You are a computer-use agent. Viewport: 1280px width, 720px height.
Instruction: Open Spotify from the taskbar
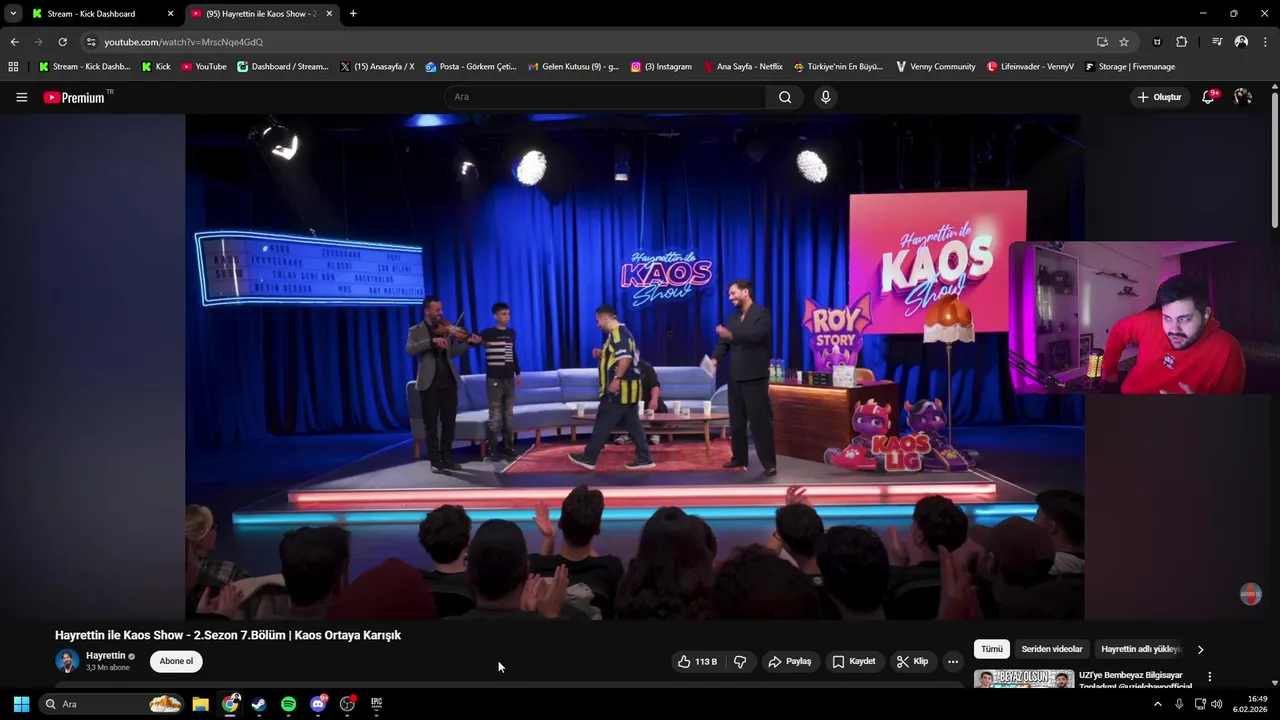288,704
